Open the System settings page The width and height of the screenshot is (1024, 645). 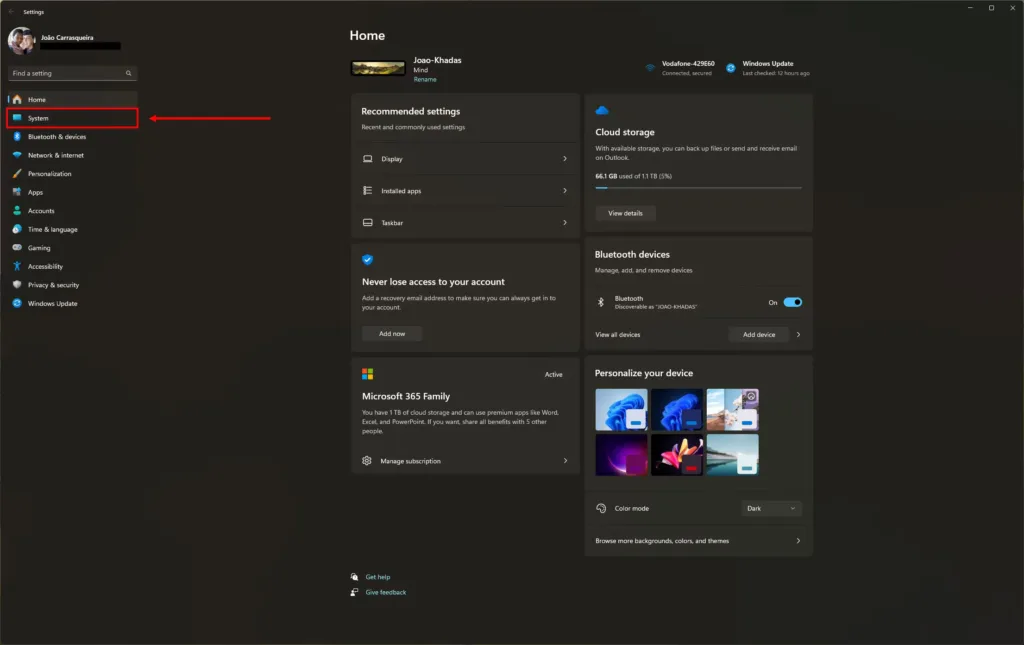point(72,118)
